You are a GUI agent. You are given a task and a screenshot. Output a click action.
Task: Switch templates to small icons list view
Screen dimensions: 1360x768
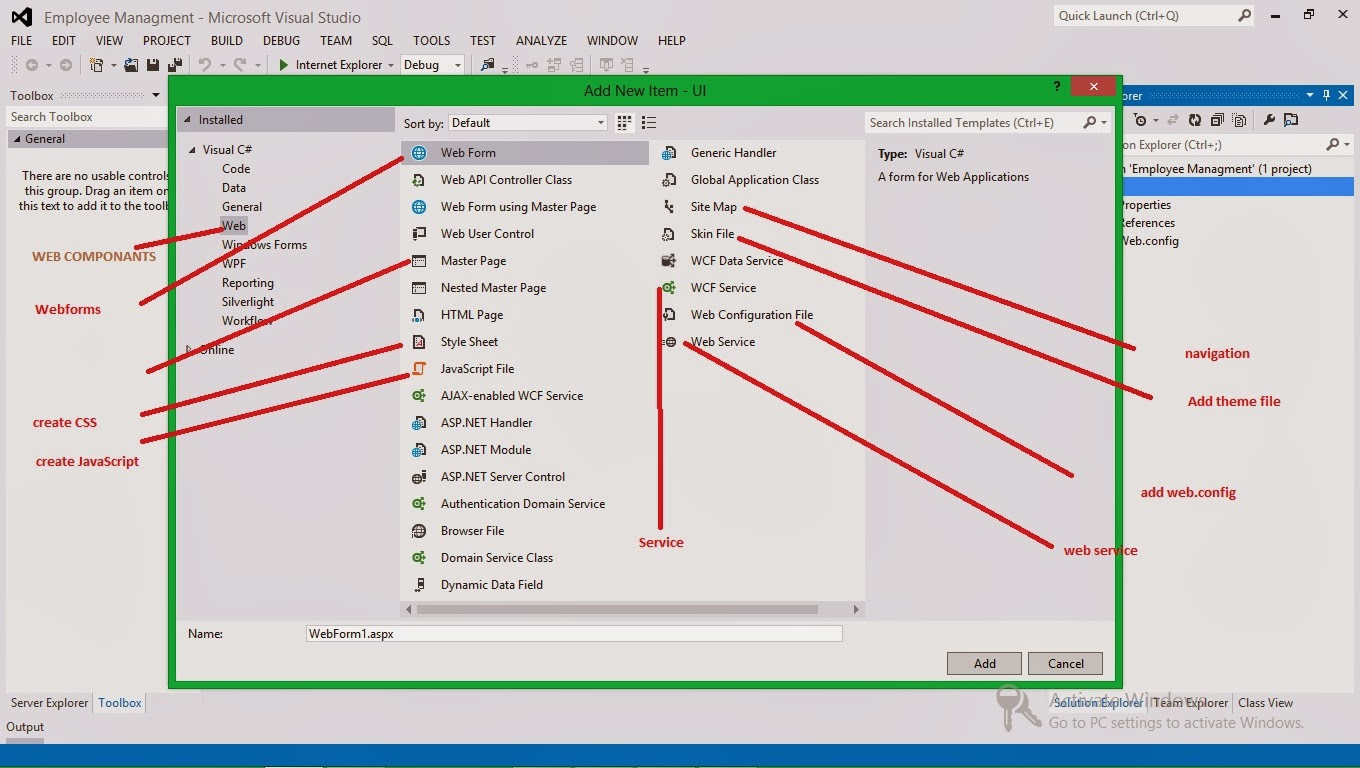coord(648,122)
